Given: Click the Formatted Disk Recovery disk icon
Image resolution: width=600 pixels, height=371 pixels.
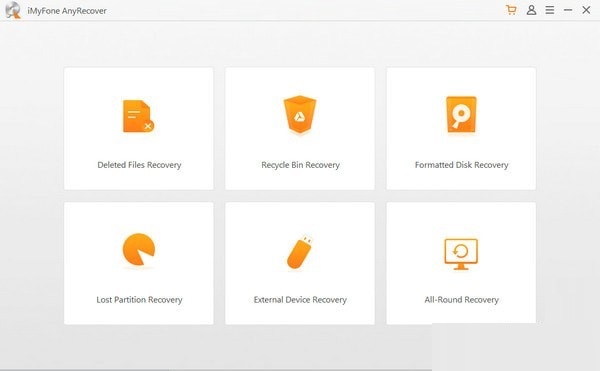Looking at the screenshot, I should point(461,114).
